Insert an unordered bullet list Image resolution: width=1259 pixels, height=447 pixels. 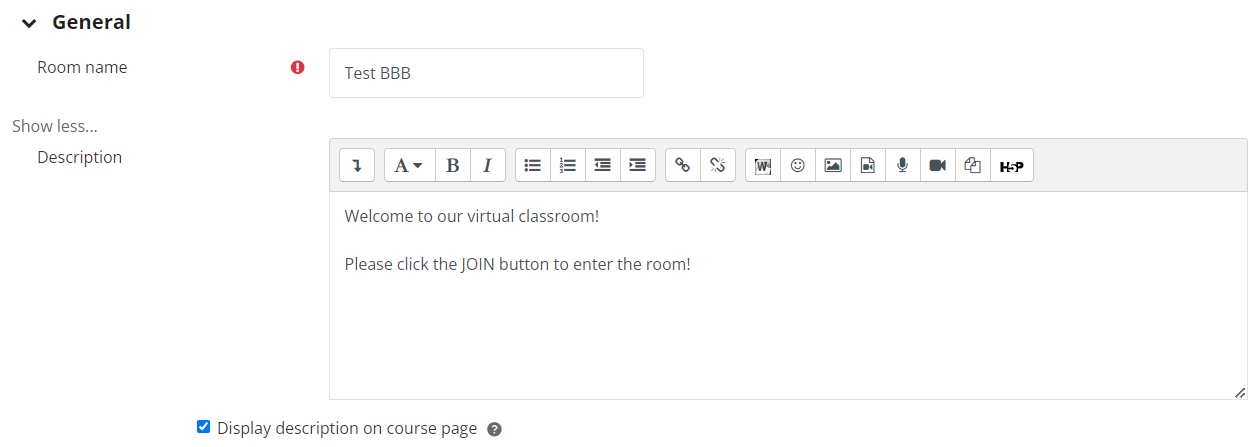click(533, 165)
